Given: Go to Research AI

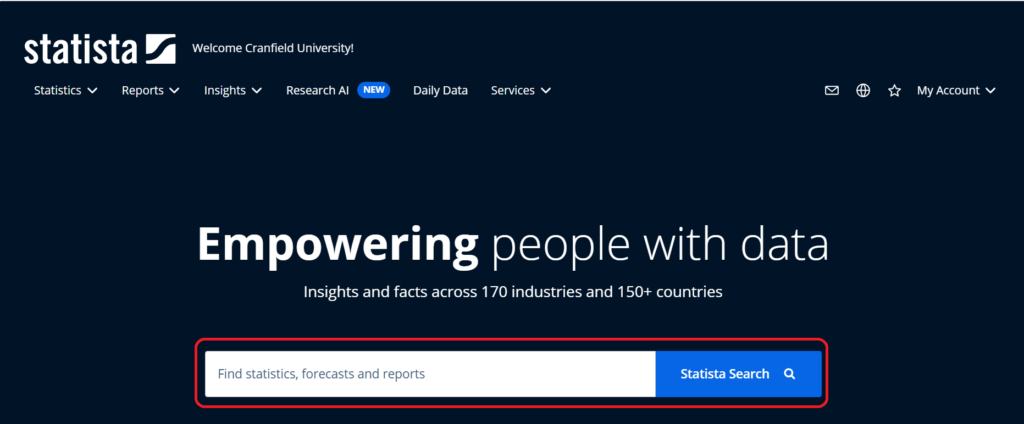Looking at the screenshot, I should pos(317,91).
